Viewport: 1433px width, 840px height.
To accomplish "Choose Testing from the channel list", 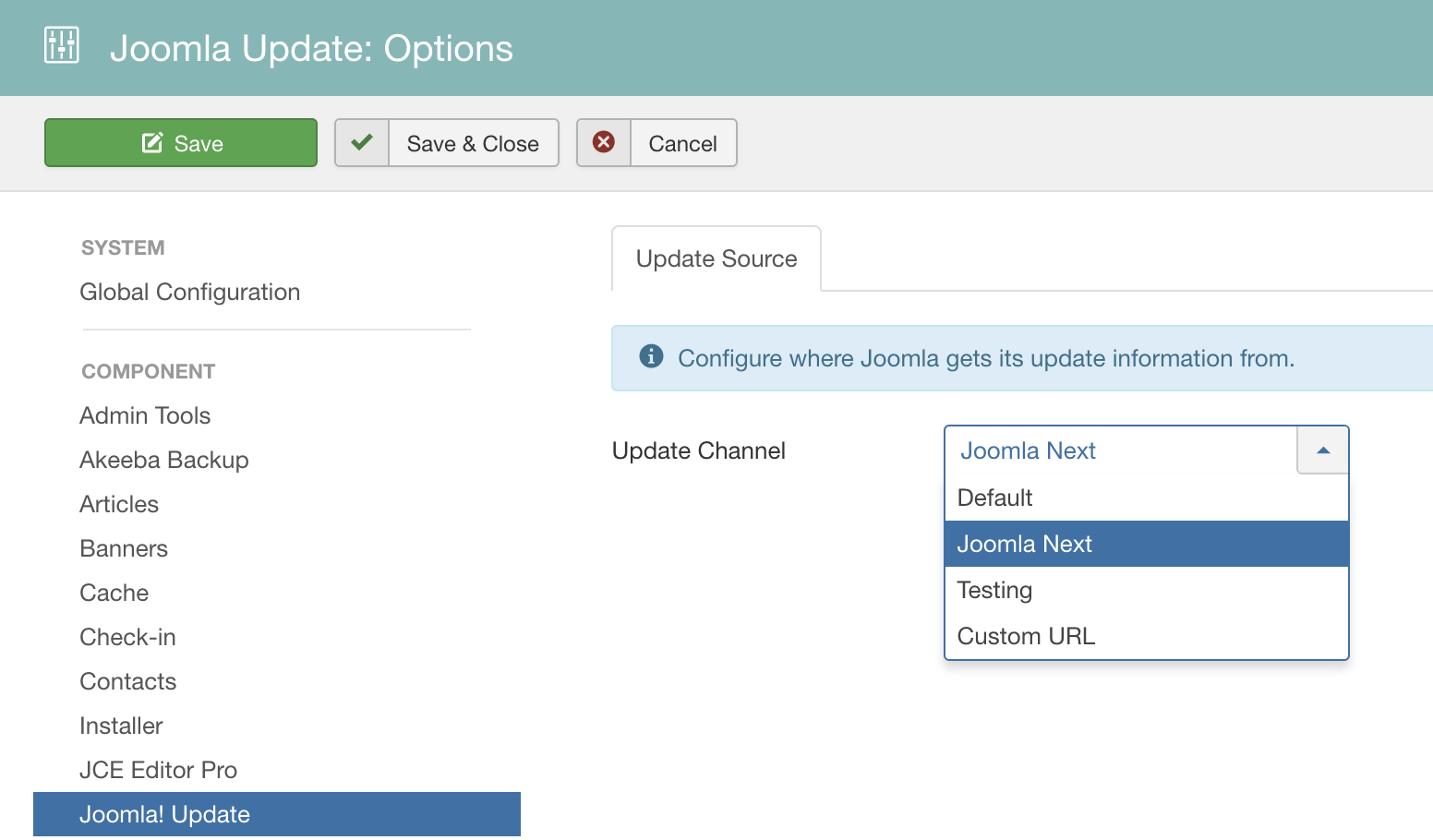I will [x=1147, y=590].
